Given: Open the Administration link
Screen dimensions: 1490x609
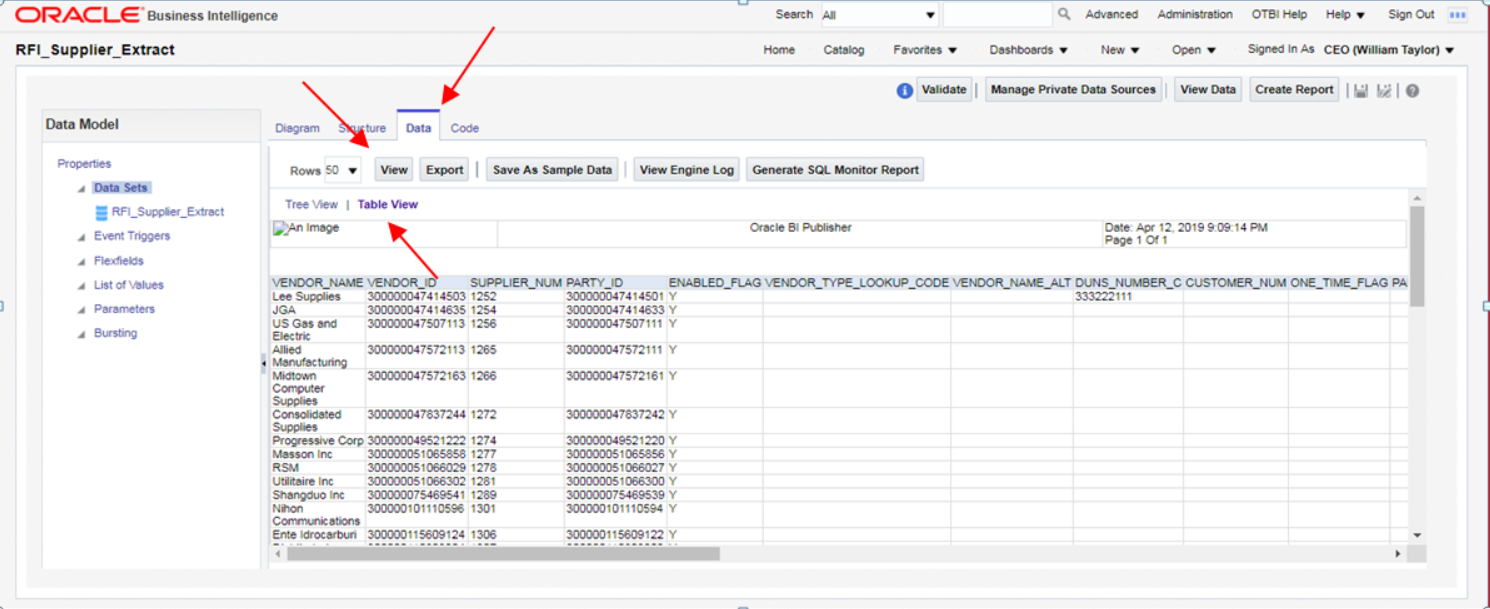Looking at the screenshot, I should point(1195,15).
